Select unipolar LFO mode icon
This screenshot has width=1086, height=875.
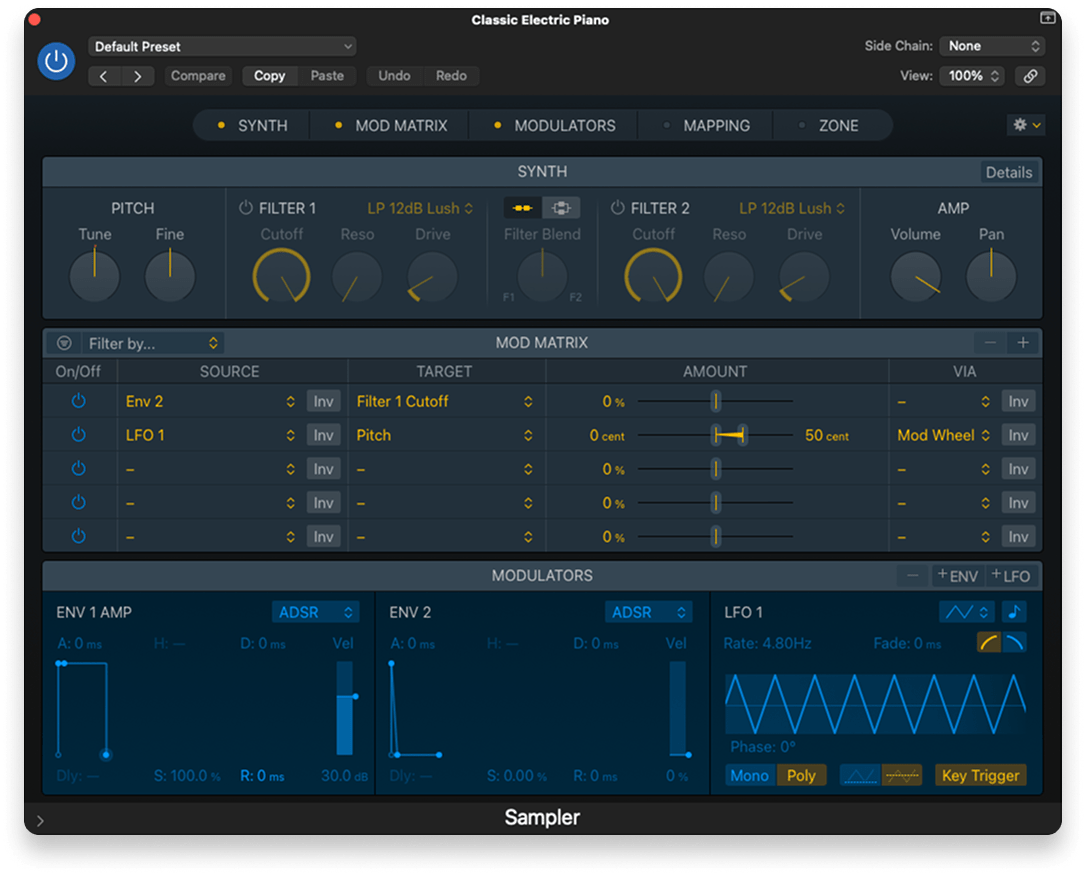(860, 775)
